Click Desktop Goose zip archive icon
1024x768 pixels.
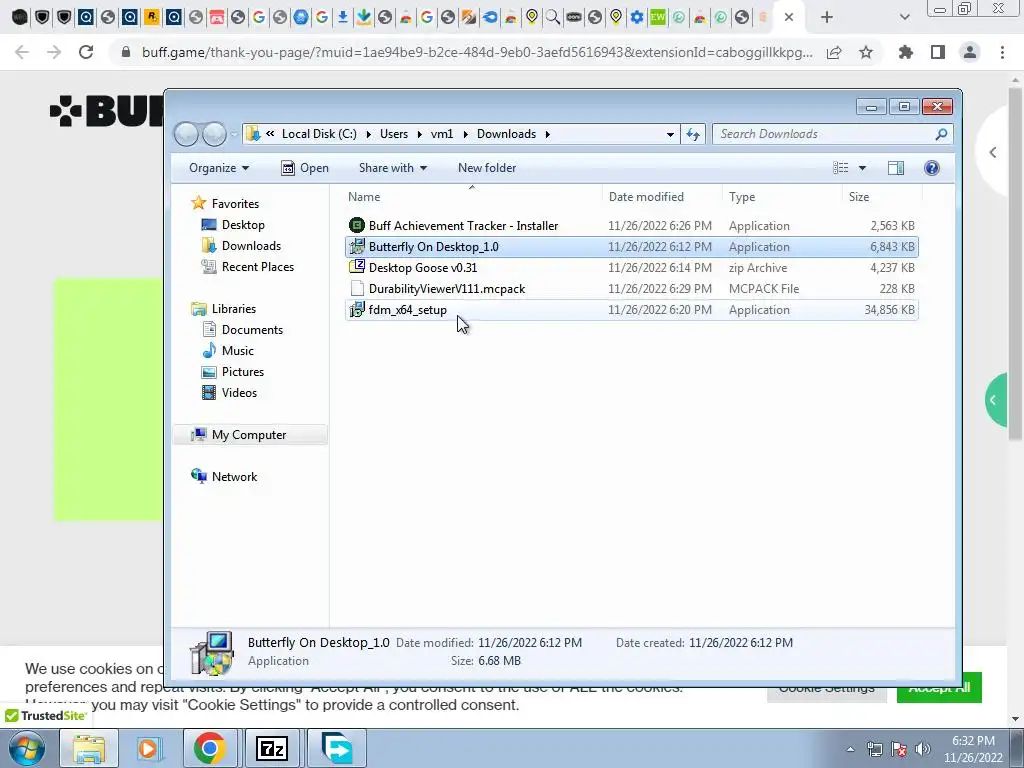[x=357, y=267]
